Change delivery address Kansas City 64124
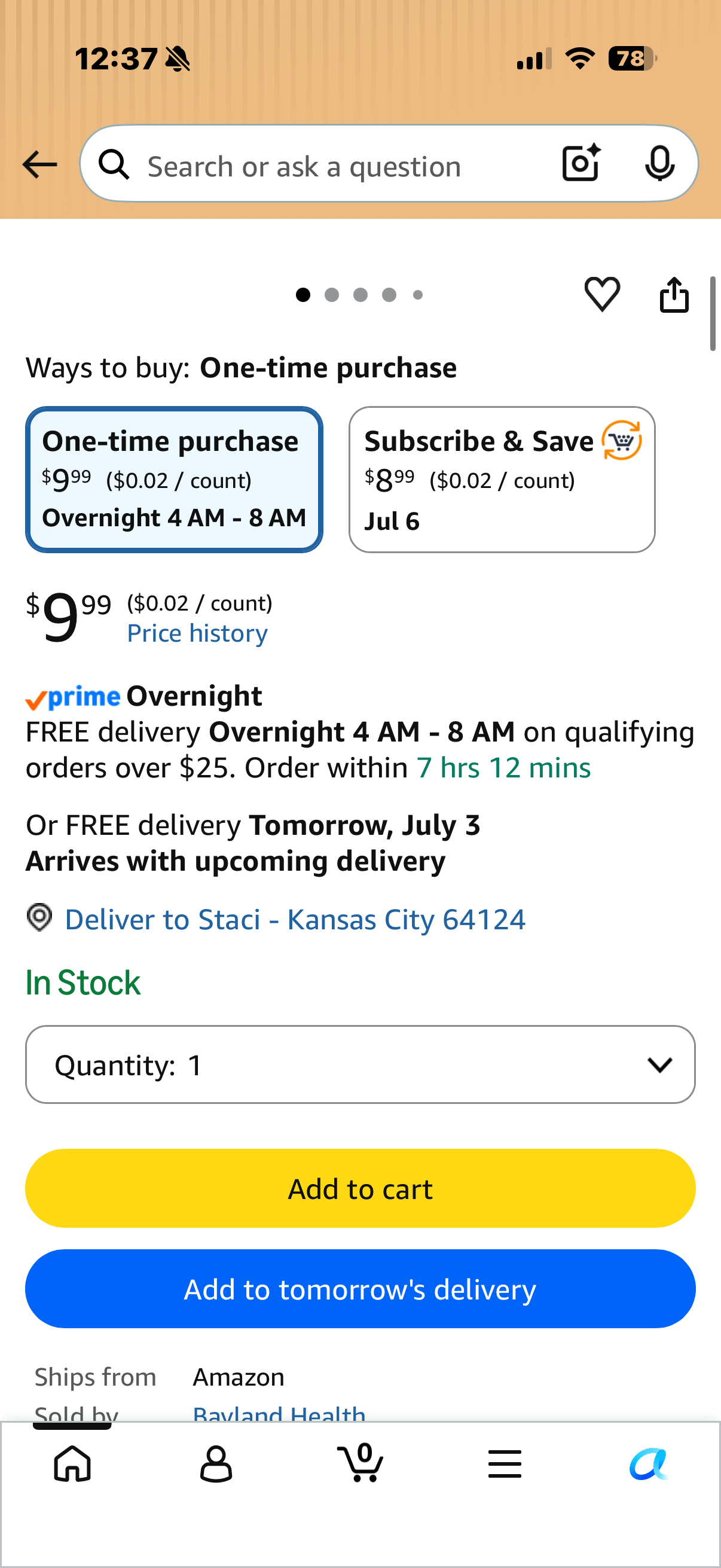 tap(295, 919)
